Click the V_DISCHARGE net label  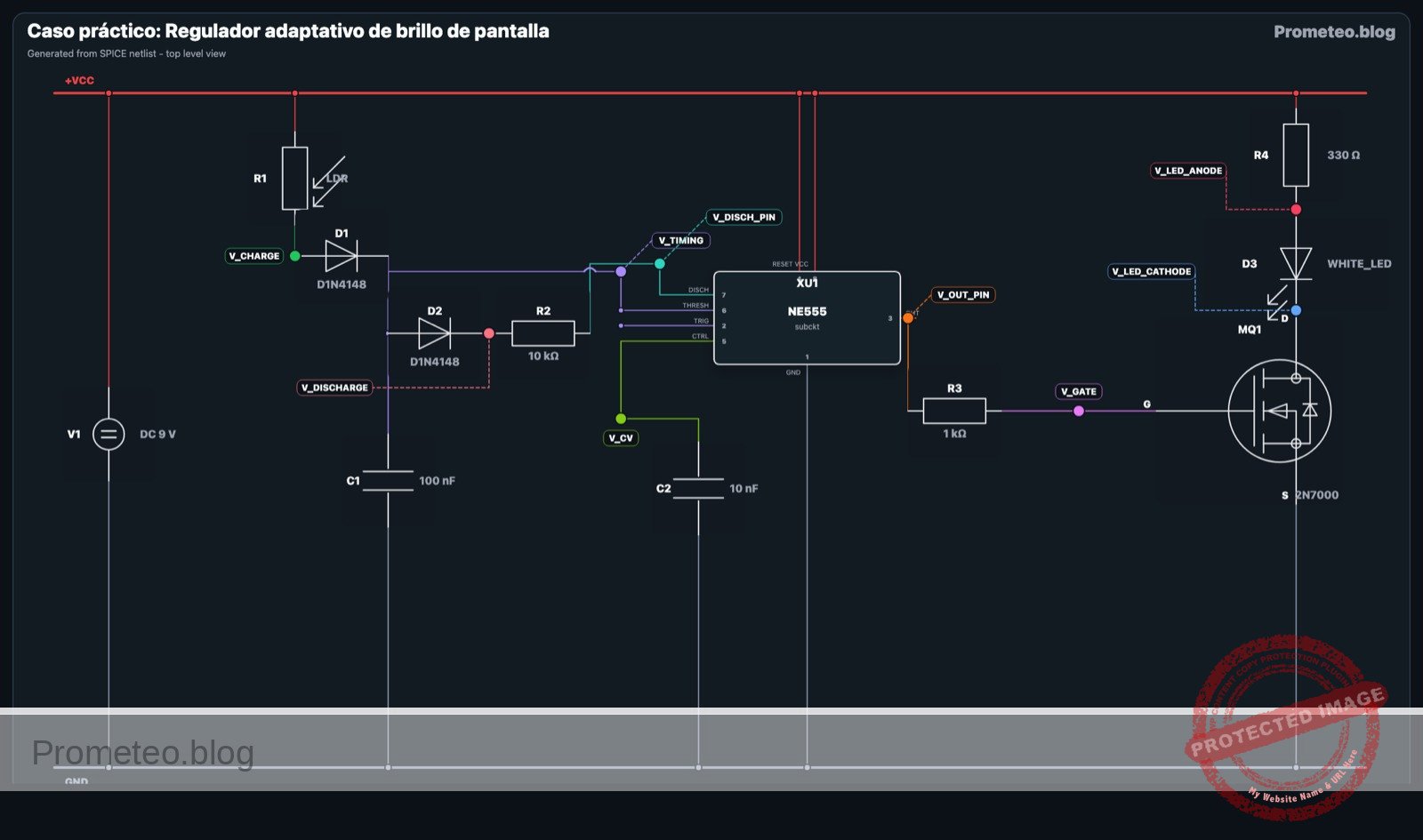[334, 388]
